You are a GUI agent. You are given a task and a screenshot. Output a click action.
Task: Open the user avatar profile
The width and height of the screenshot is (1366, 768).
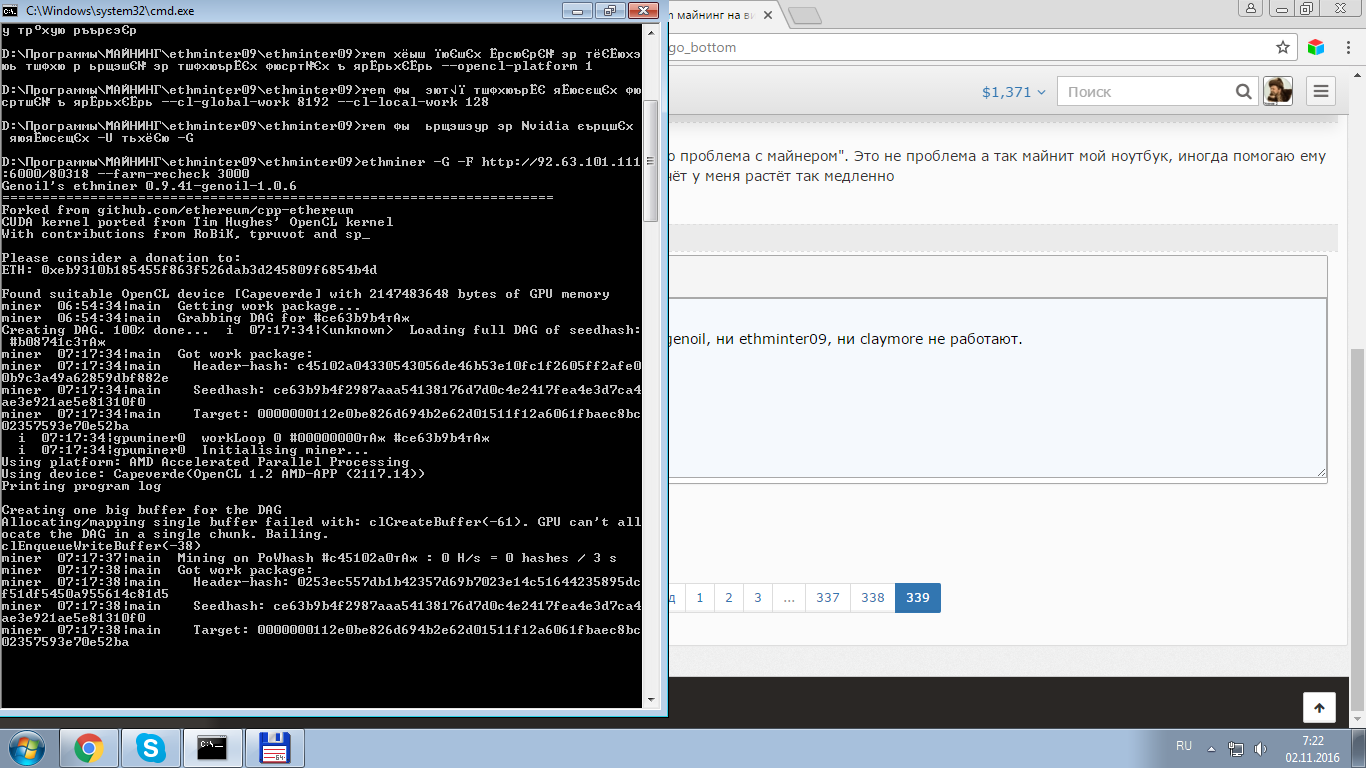click(x=1277, y=91)
